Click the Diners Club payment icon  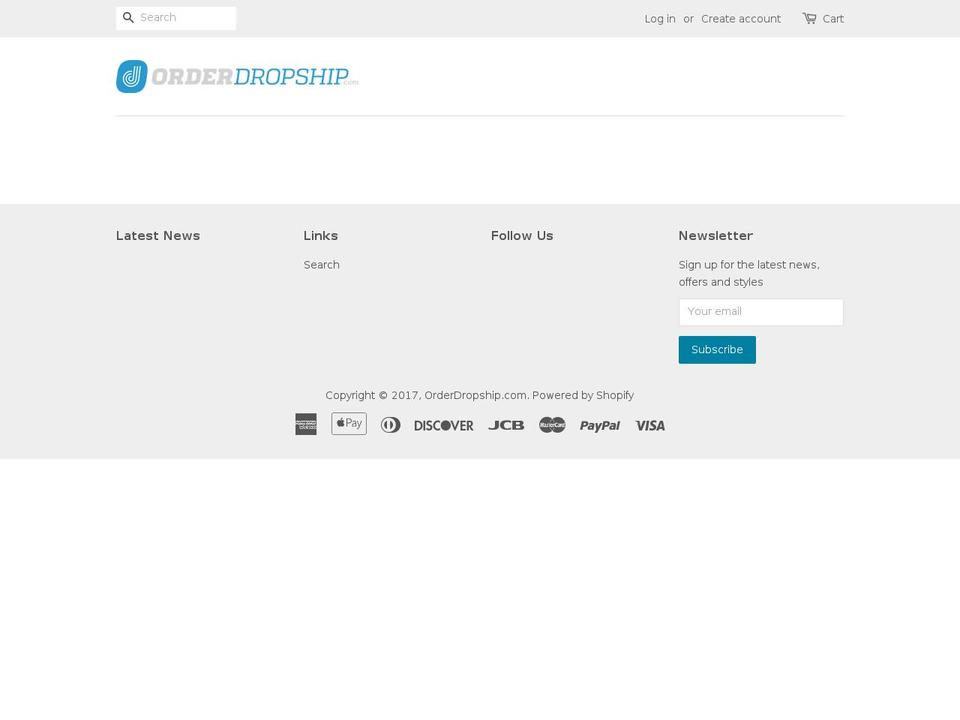coord(390,424)
